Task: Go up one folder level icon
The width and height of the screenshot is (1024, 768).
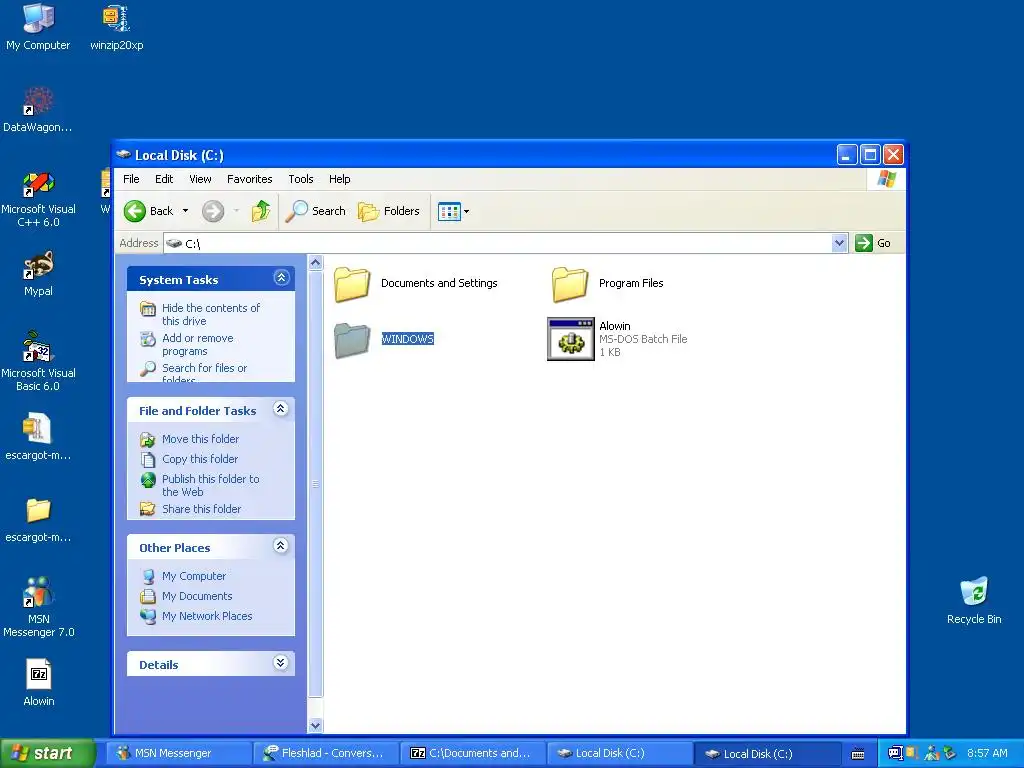Action: pyautogui.click(x=261, y=211)
